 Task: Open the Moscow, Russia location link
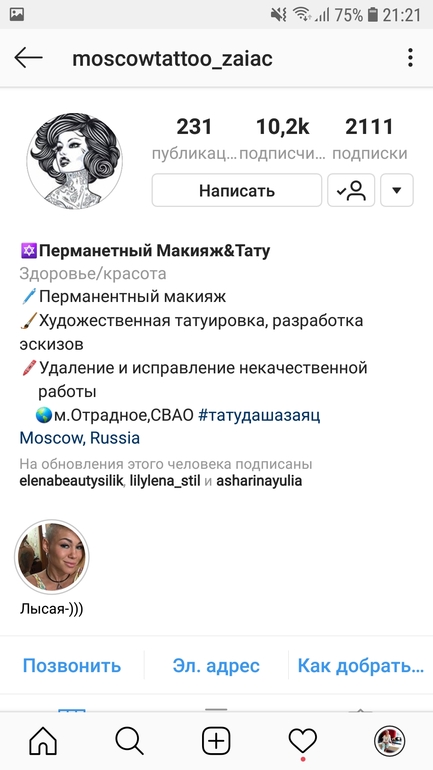pyautogui.click(x=80, y=438)
